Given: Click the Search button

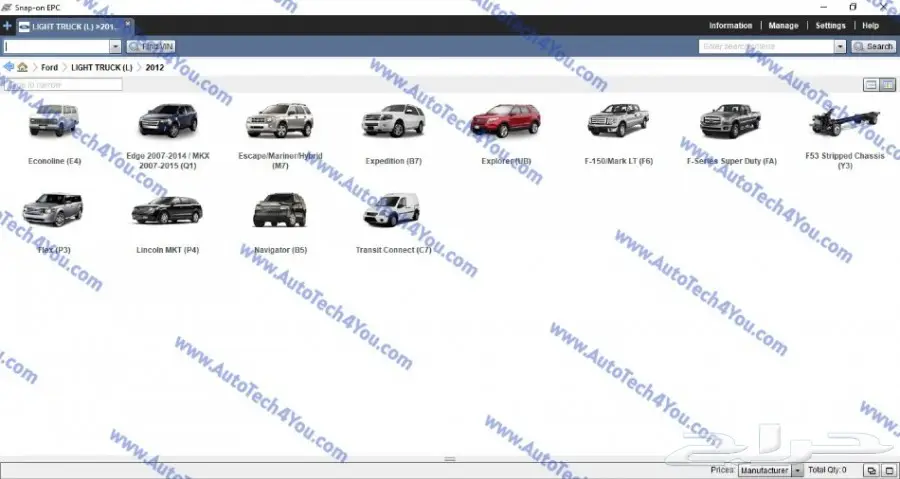Looking at the screenshot, I should tap(874, 46).
